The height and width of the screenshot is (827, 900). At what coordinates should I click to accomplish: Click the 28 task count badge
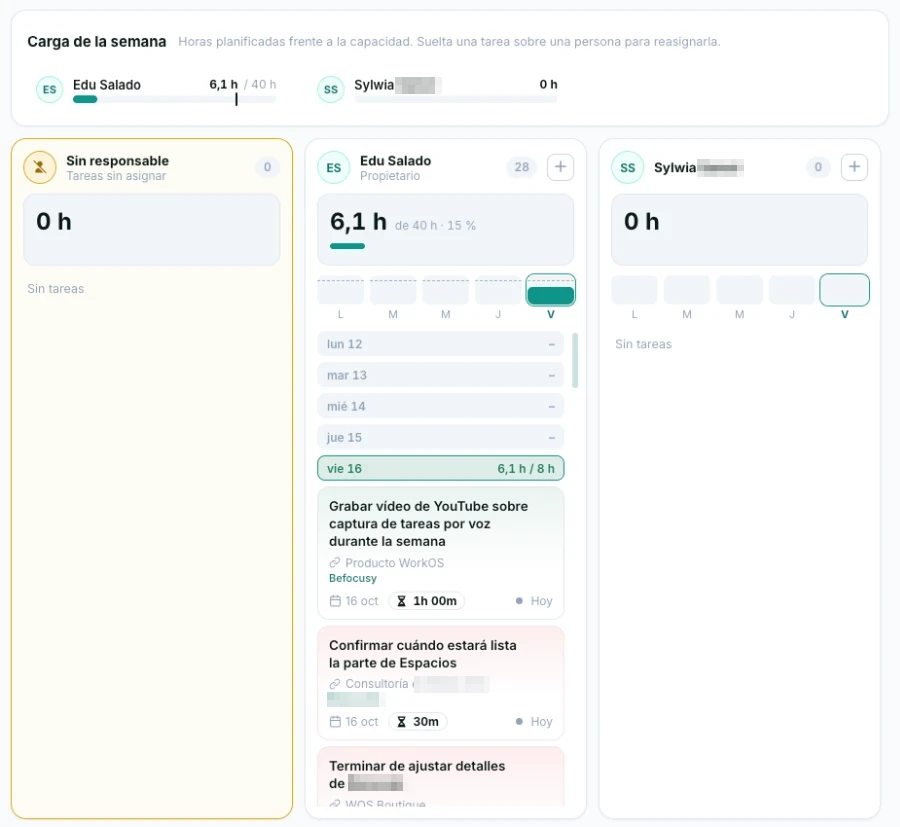click(522, 167)
